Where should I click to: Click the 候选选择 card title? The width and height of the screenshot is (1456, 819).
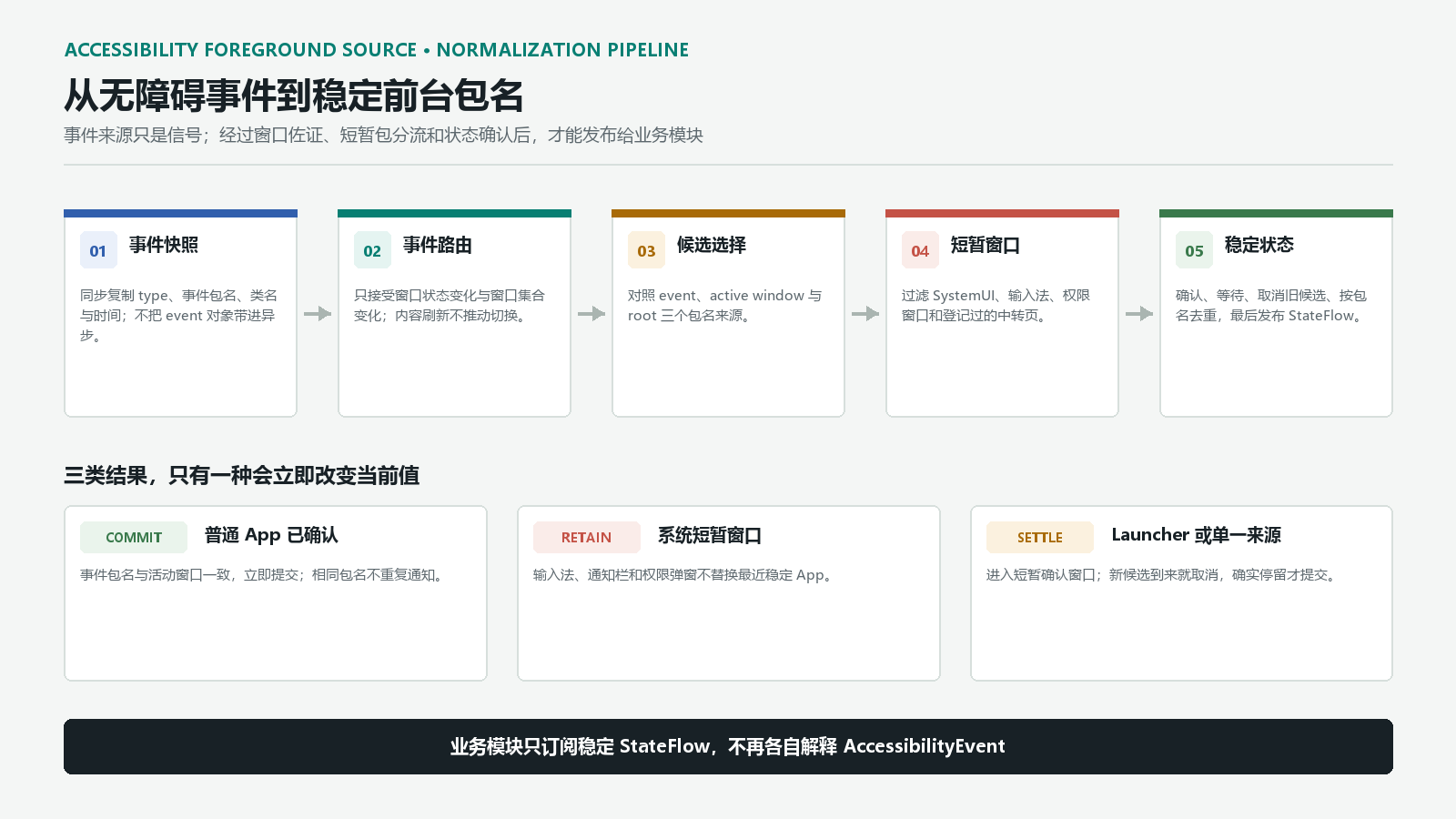(x=712, y=245)
